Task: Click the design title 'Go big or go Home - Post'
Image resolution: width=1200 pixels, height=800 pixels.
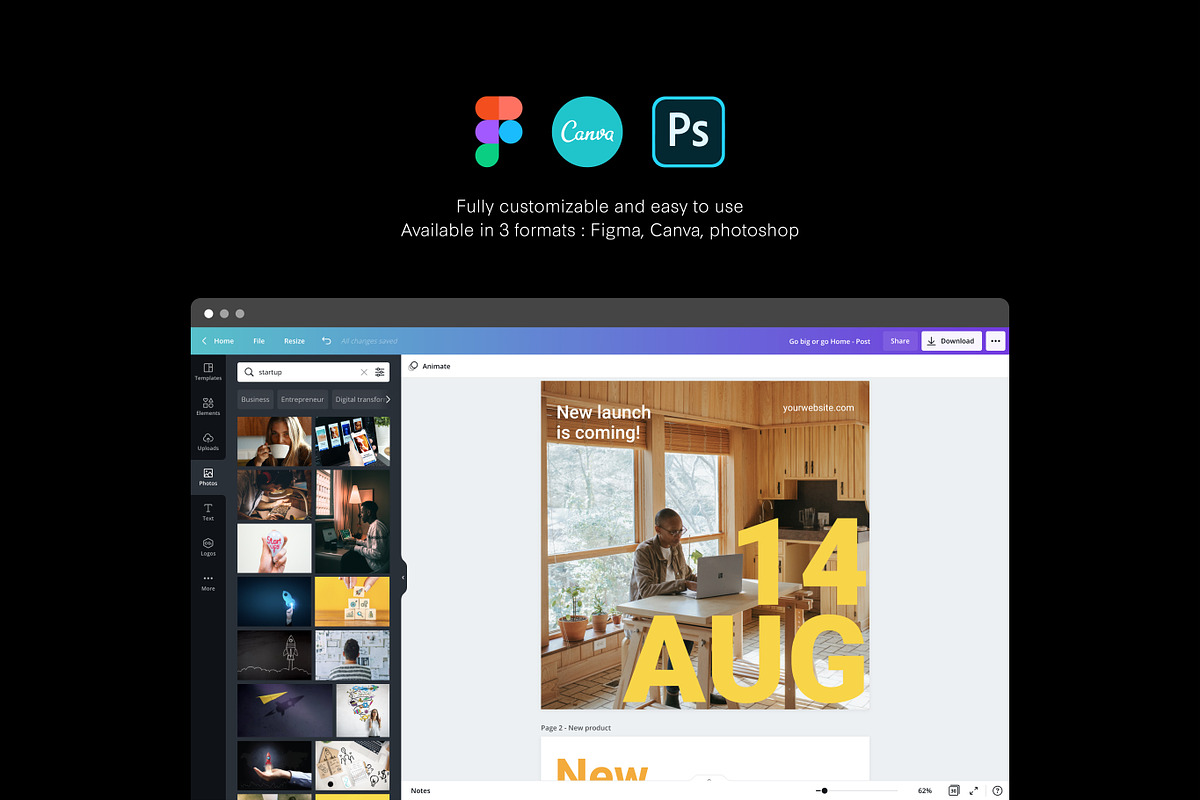Action: [829, 341]
